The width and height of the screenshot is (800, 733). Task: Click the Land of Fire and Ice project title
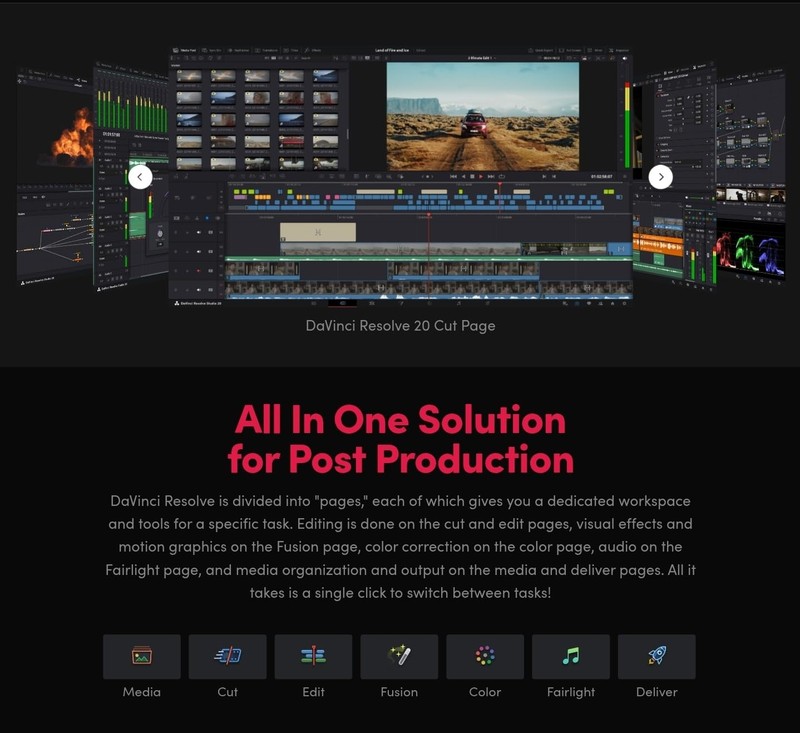(x=392, y=50)
